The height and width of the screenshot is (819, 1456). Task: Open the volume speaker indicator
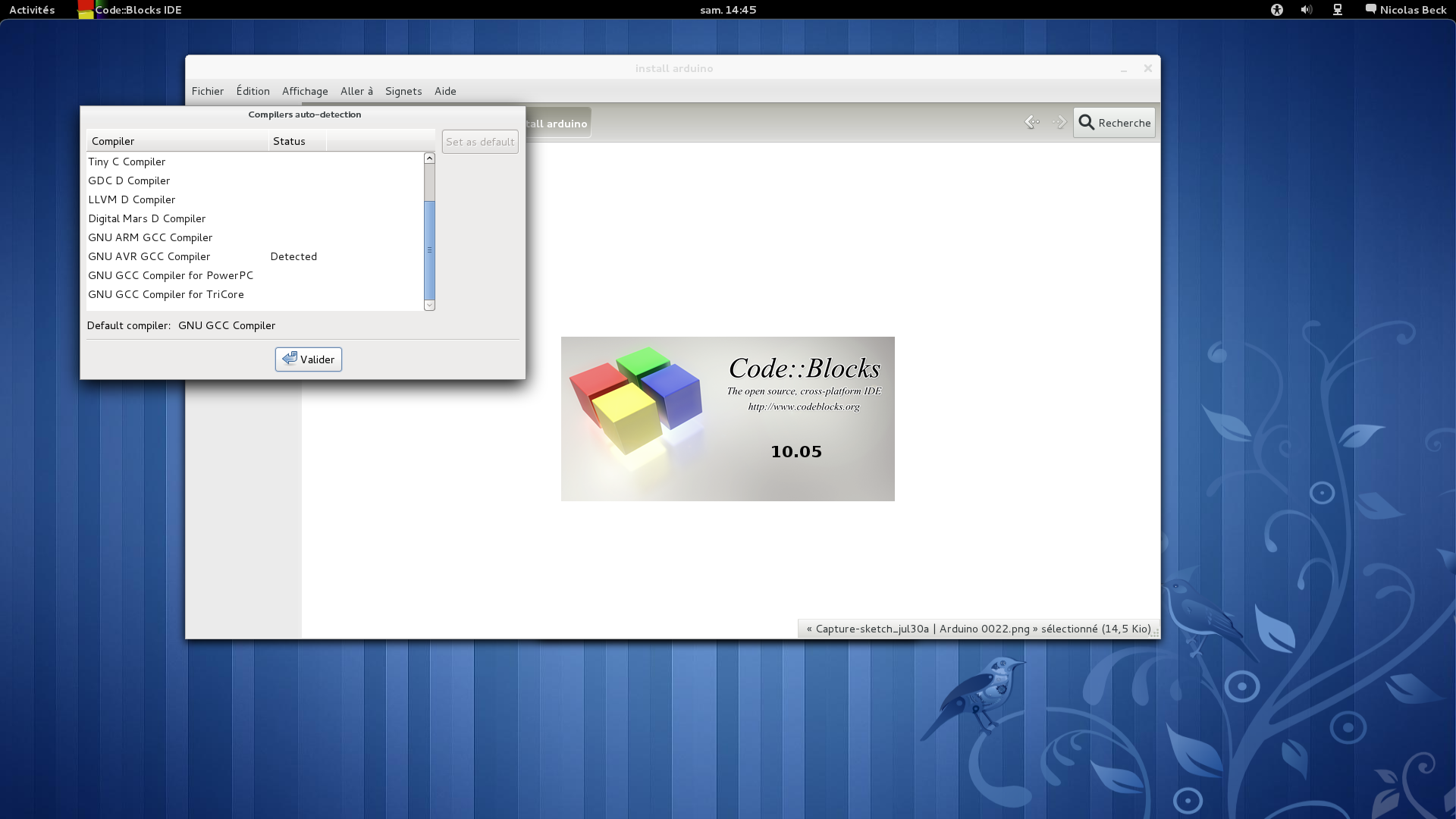(1307, 10)
